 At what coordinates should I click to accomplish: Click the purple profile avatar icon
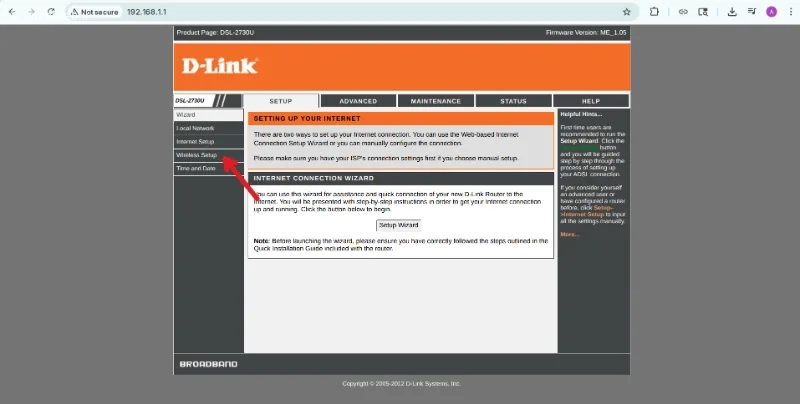pyautogui.click(x=771, y=12)
